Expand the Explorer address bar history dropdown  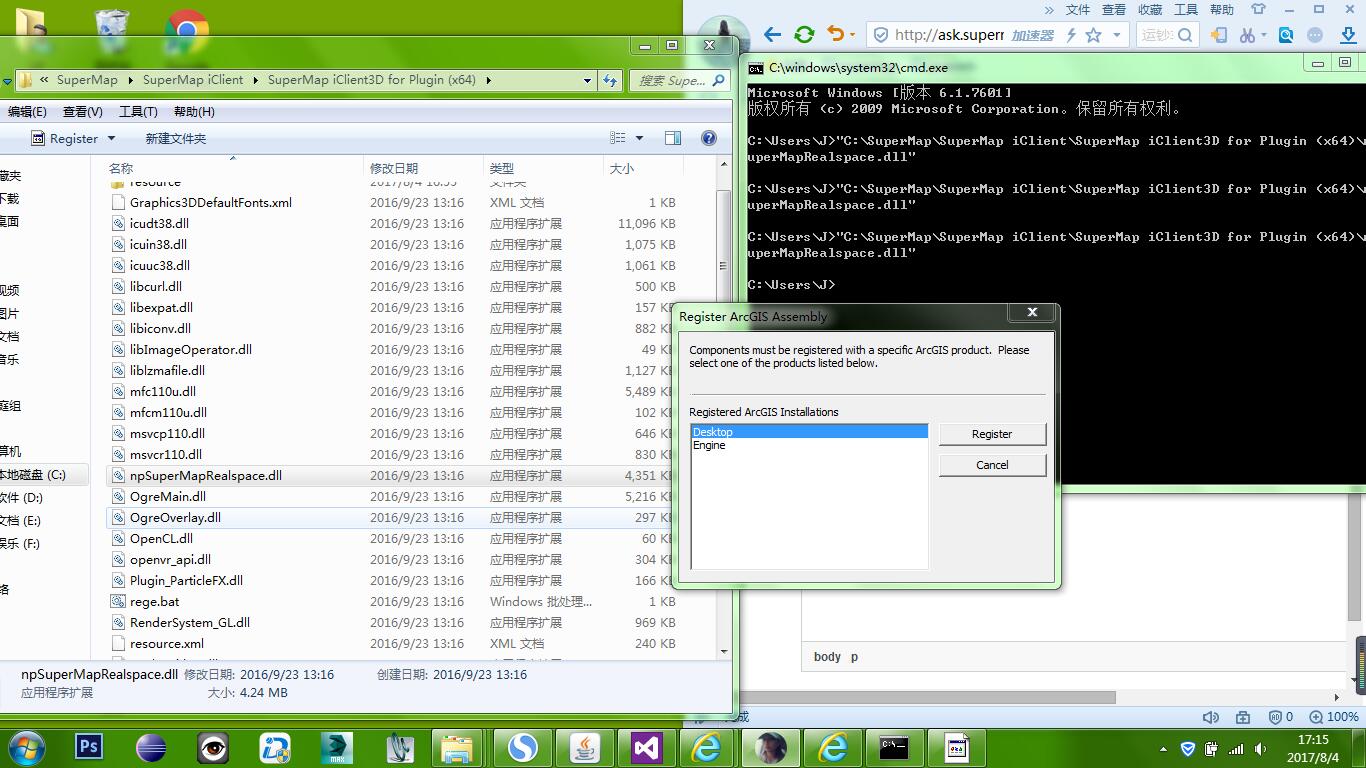[x=587, y=80]
